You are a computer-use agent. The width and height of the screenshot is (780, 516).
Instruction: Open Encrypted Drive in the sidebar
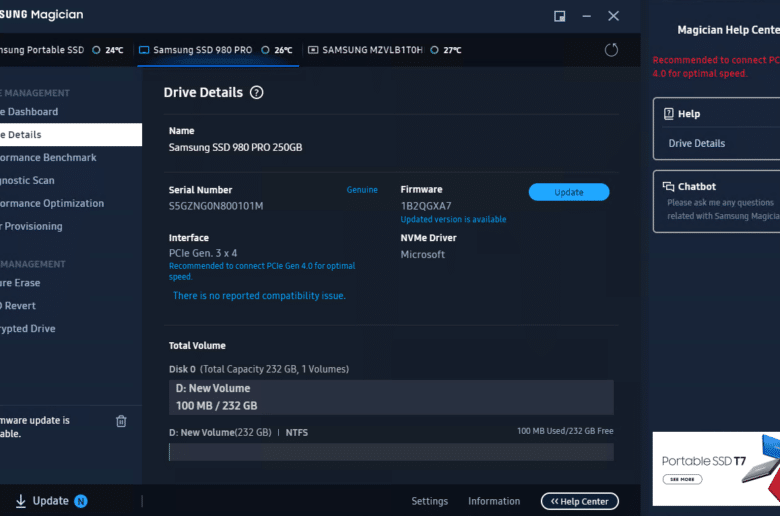(27, 329)
